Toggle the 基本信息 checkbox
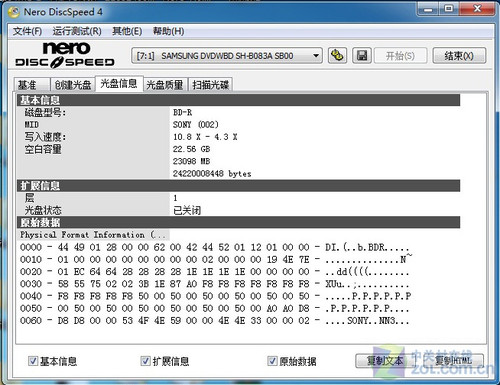The width and height of the screenshot is (500, 385). 33,361
